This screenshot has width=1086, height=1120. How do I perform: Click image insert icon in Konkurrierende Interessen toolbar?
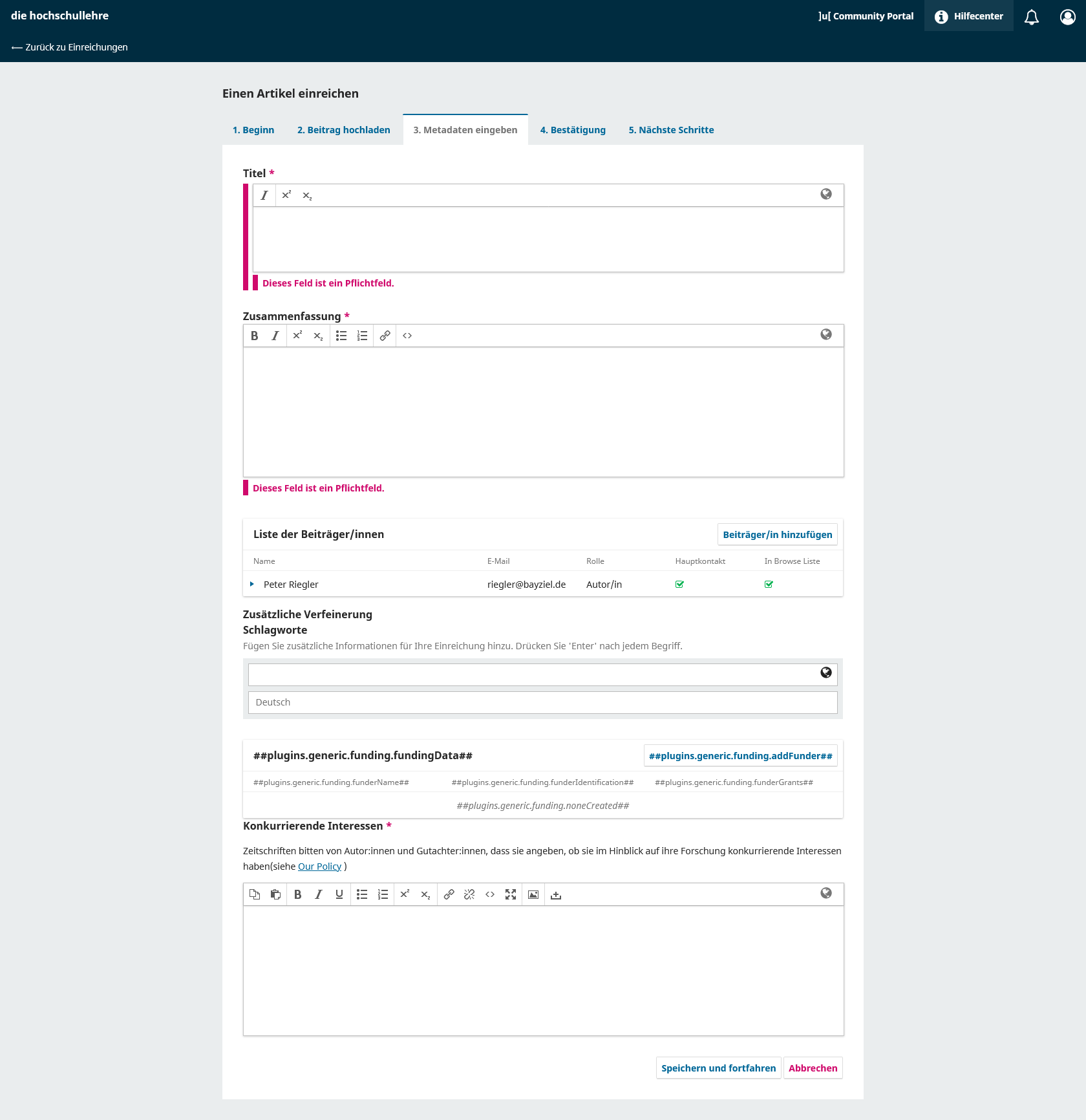(533, 894)
